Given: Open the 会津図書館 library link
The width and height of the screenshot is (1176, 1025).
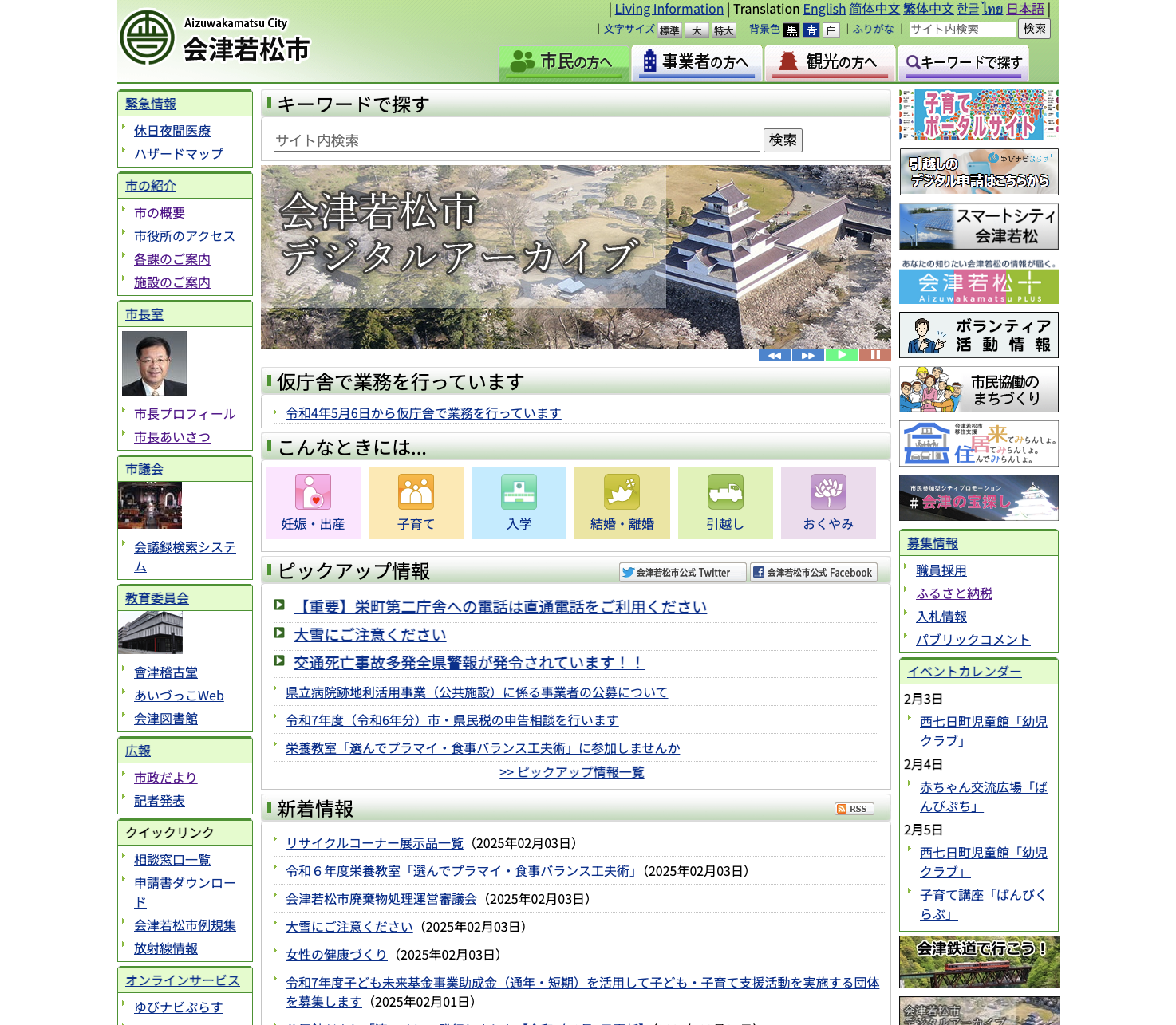Looking at the screenshot, I should pyautogui.click(x=166, y=719).
